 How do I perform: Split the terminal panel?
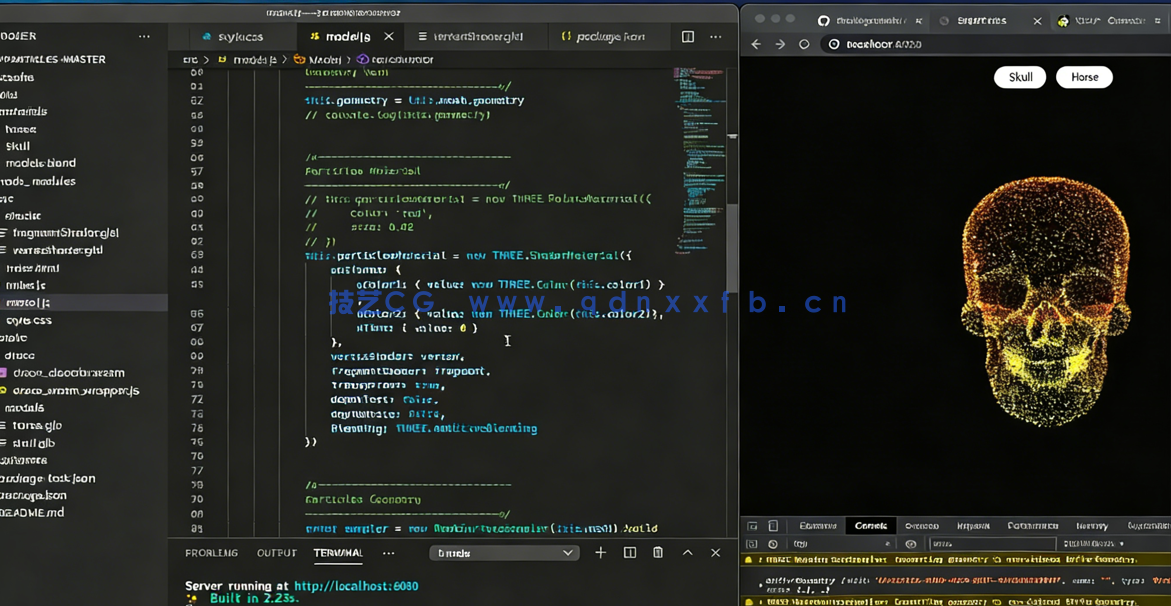pyautogui.click(x=630, y=553)
